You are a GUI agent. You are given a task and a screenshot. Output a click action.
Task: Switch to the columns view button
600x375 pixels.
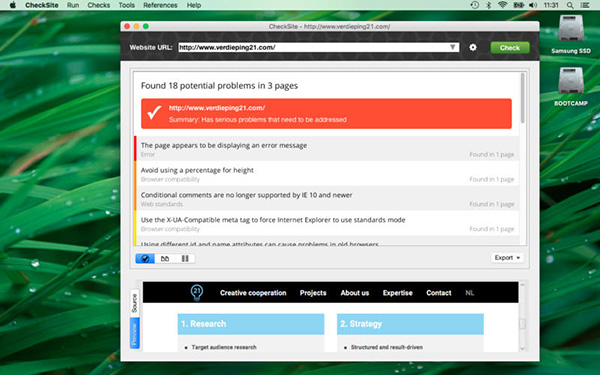click(x=185, y=259)
